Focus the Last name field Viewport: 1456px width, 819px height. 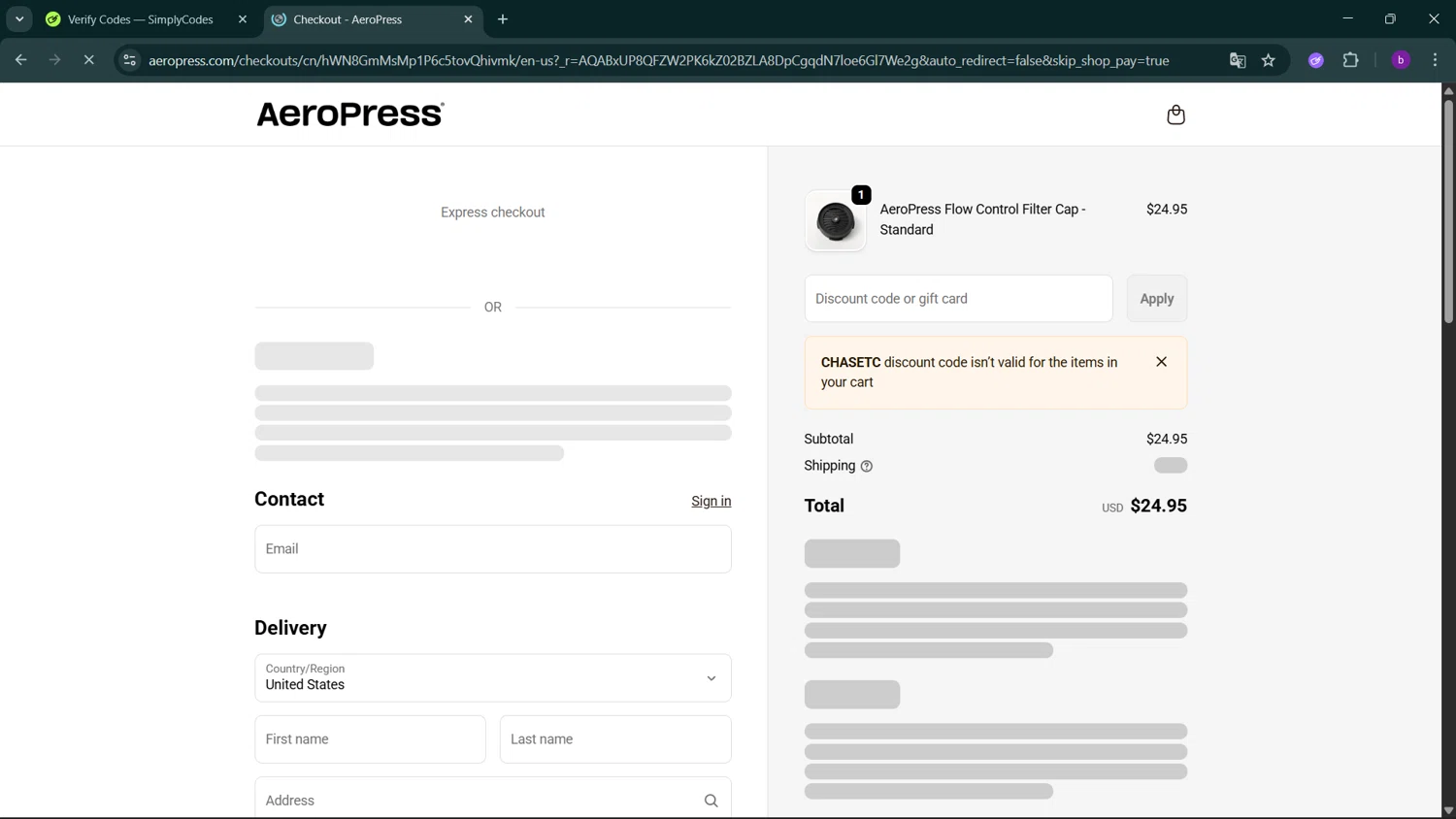tap(615, 739)
